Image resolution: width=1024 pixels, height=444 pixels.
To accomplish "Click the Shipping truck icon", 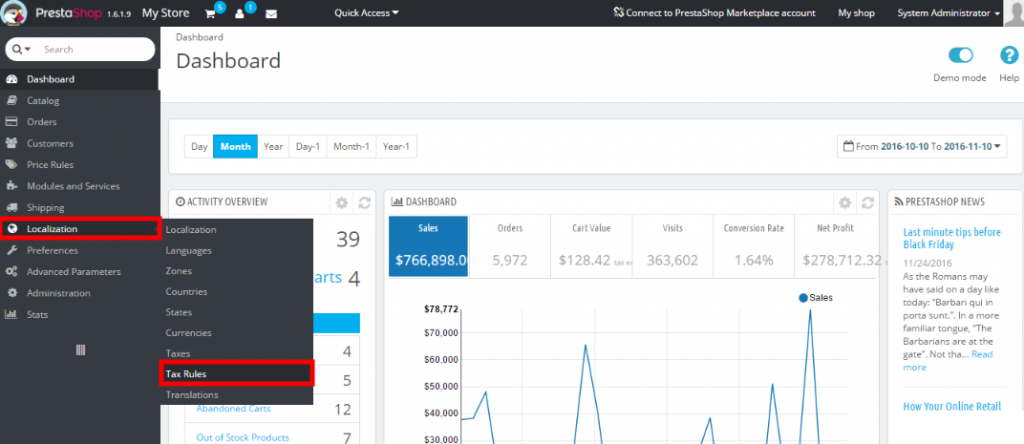I will pos(11,208).
